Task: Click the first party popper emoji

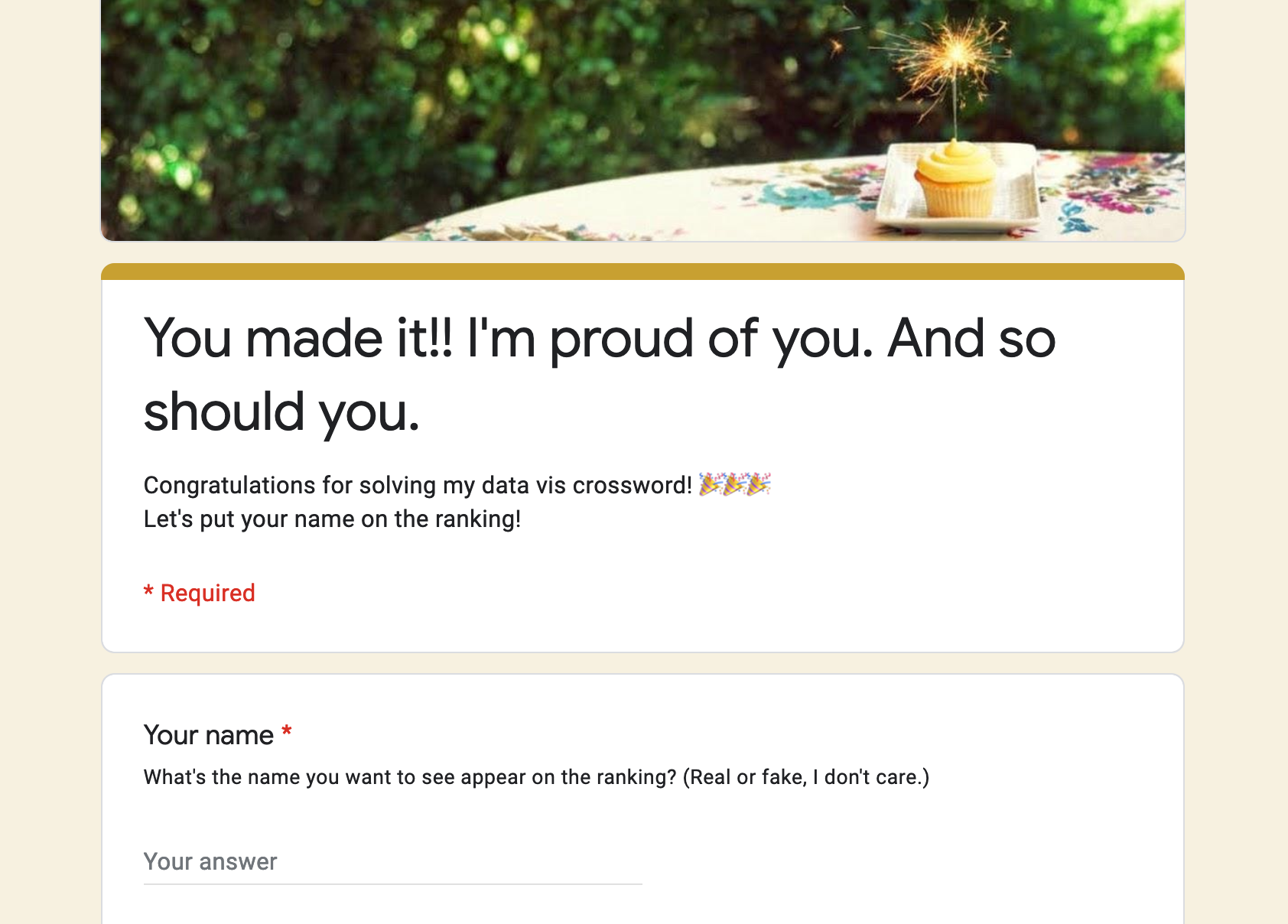Action: (x=711, y=485)
